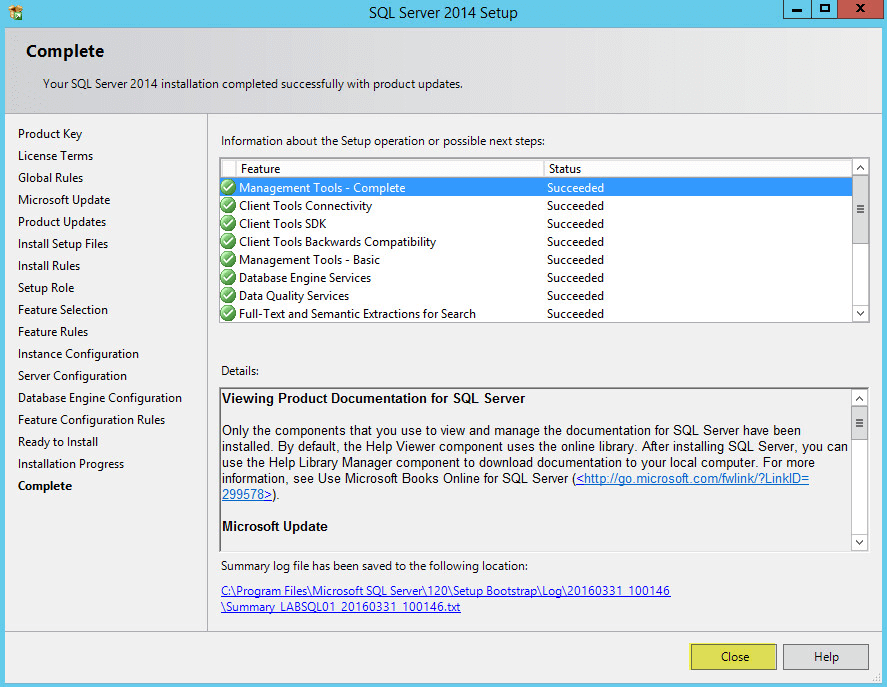Click green check icon for Management Tools - Basic
The image size is (887, 687).
tap(228, 260)
